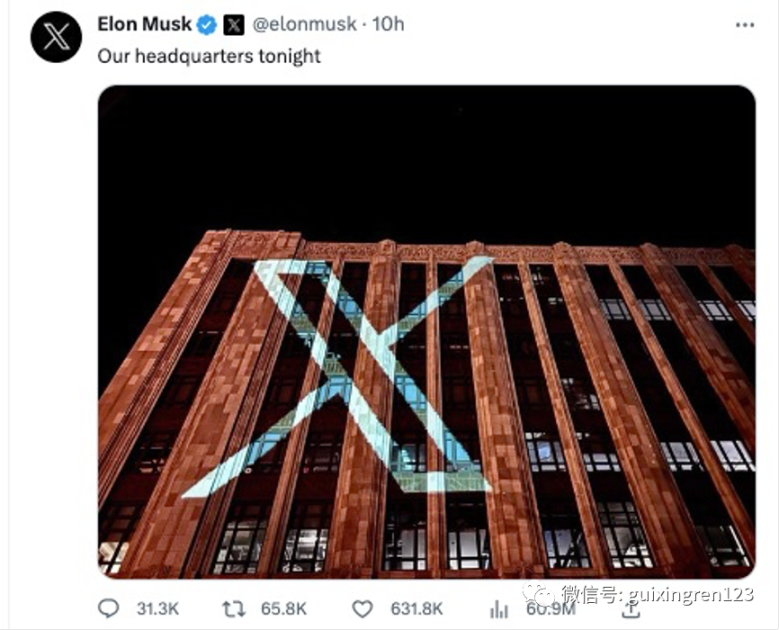Screen dimensions: 779x630
Task: Click the "Our headquarters tonight" post text
Action: tap(209, 56)
